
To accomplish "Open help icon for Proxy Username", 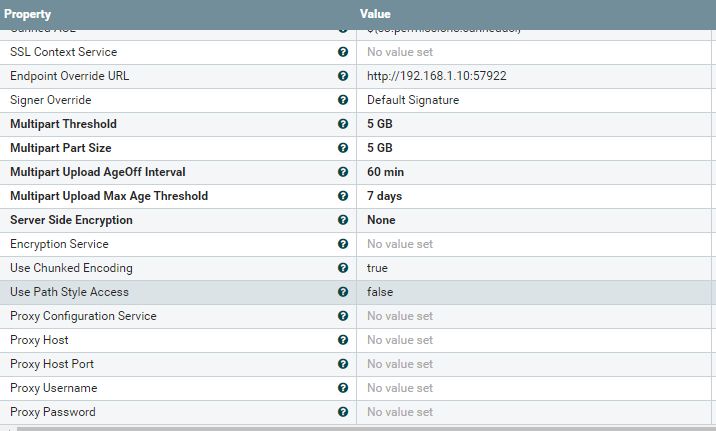I will (x=343, y=388).
